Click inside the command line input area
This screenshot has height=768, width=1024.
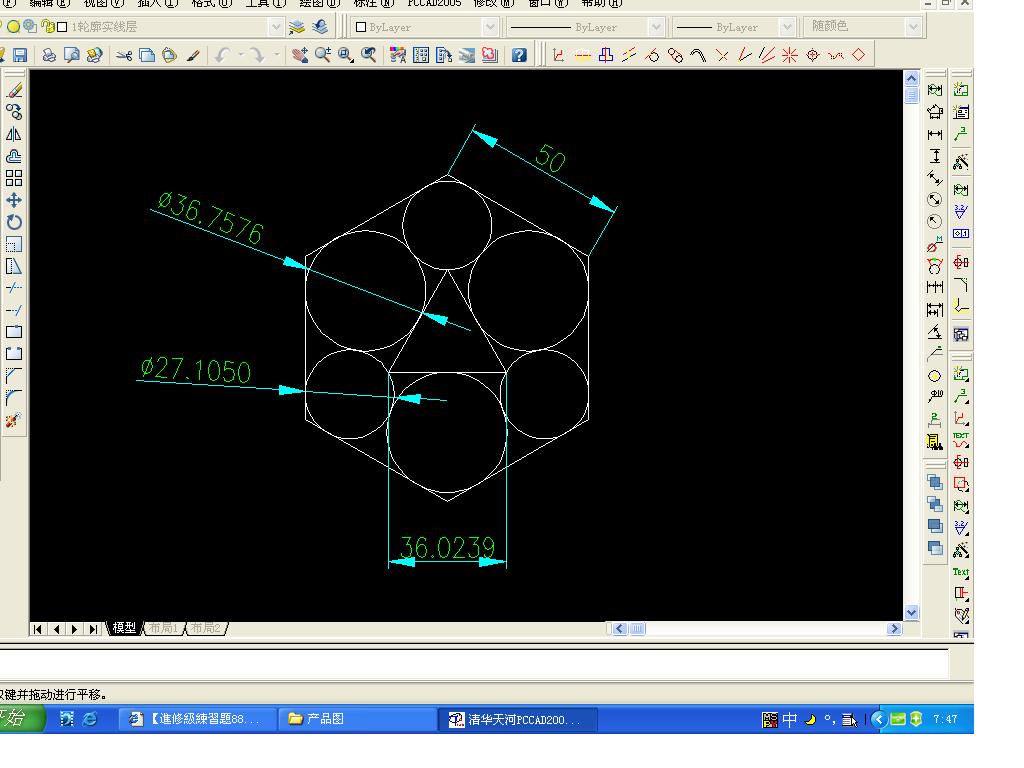click(x=473, y=664)
